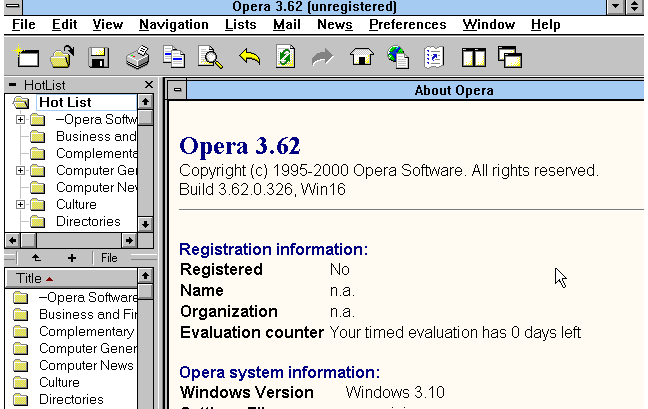Open the About Opera window control menu
The width and height of the screenshot is (648, 409).
177,90
